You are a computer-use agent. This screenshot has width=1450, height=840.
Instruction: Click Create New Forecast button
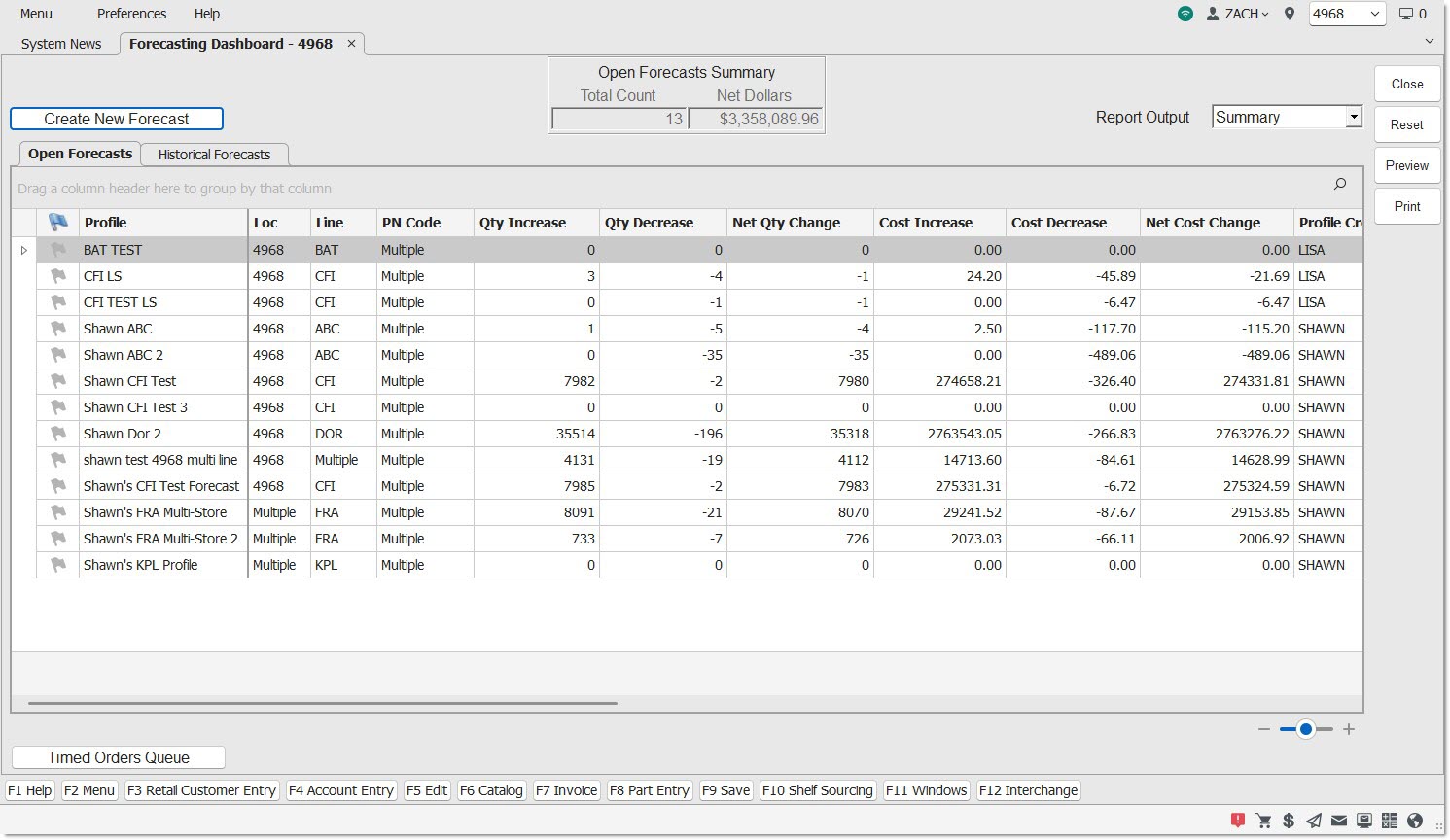(117, 119)
